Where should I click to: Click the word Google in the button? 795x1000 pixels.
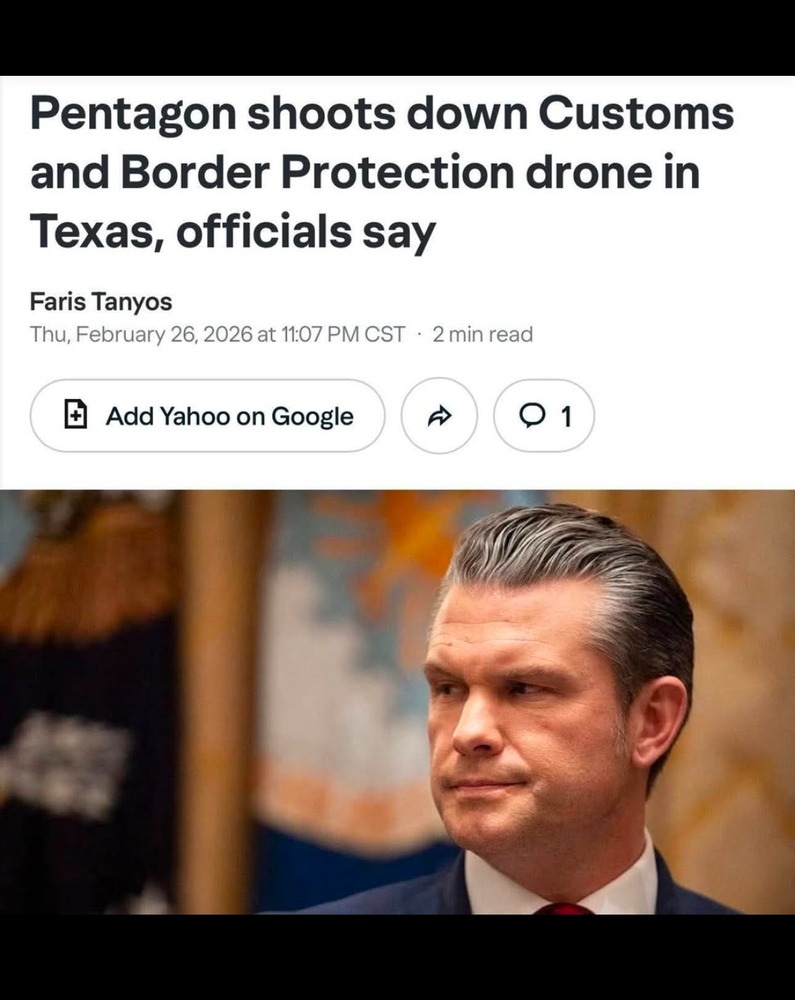312,417
